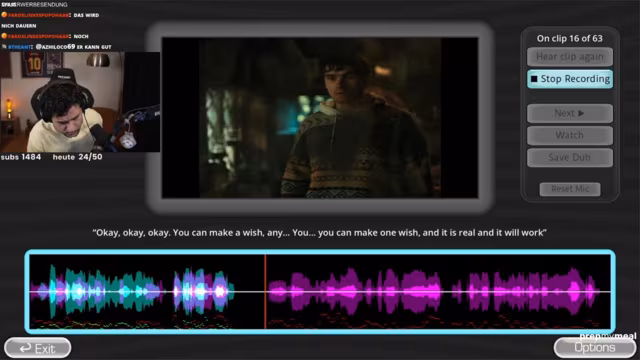Click Hear clip again button
640x360 pixels.
(x=570, y=57)
